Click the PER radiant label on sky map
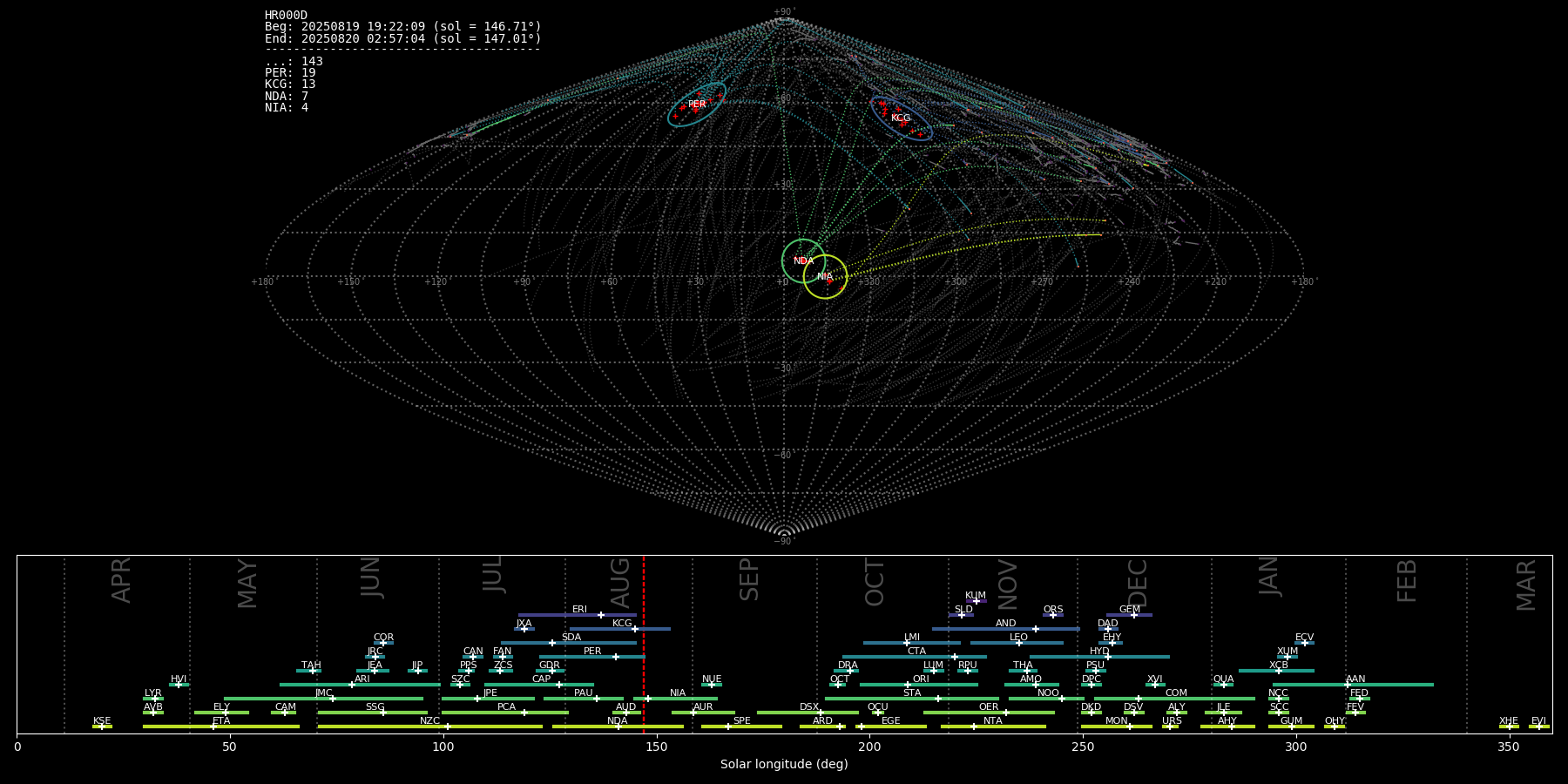The image size is (1568, 784). [x=697, y=105]
